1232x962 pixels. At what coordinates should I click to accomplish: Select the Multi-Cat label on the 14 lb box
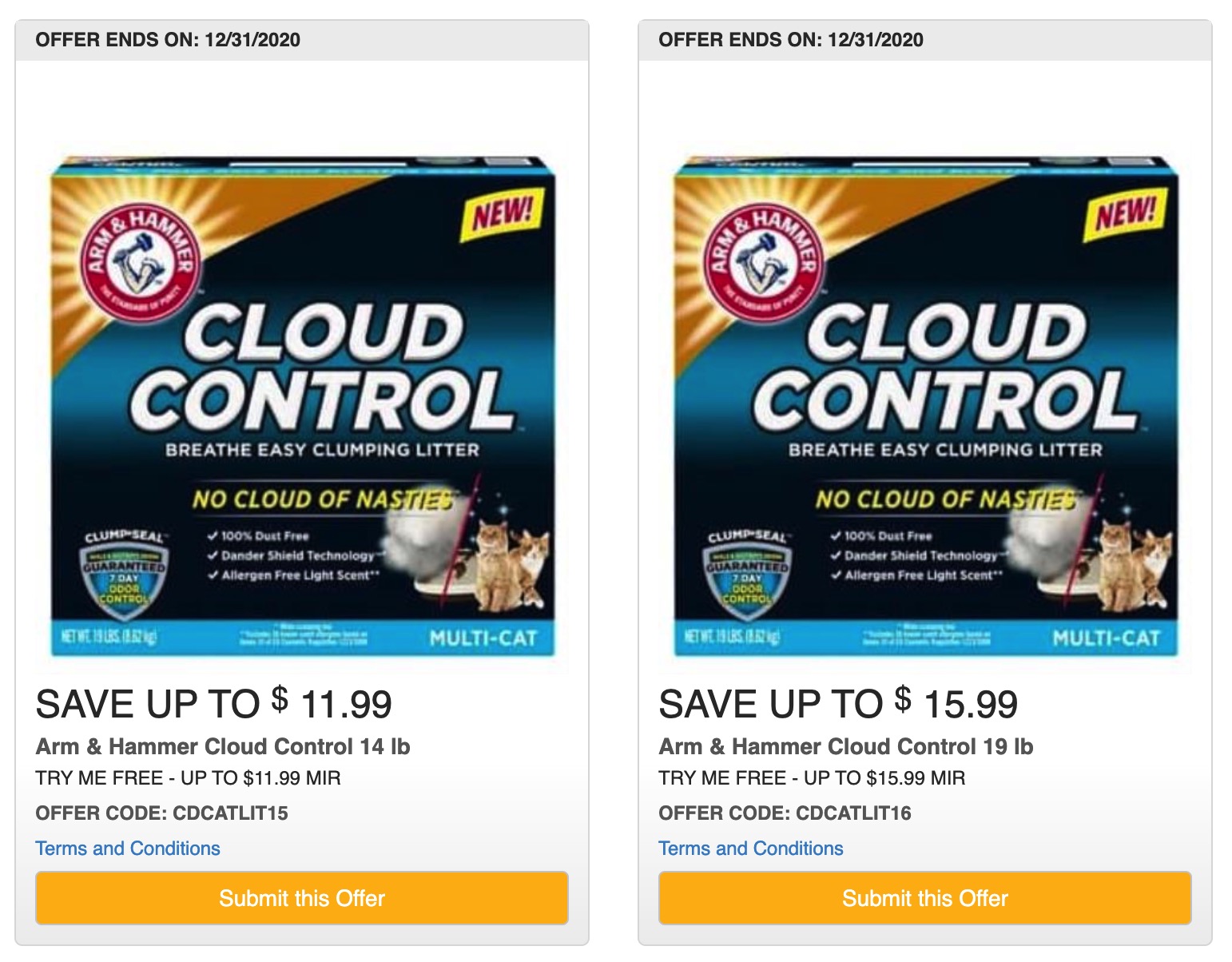pyautogui.click(x=485, y=638)
